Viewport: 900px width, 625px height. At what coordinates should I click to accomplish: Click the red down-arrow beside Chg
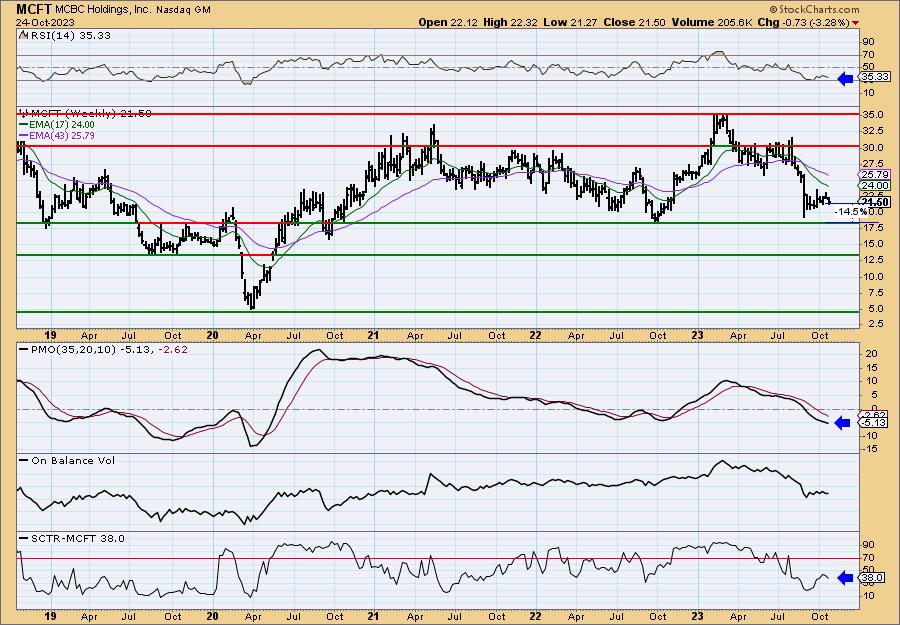pos(856,23)
